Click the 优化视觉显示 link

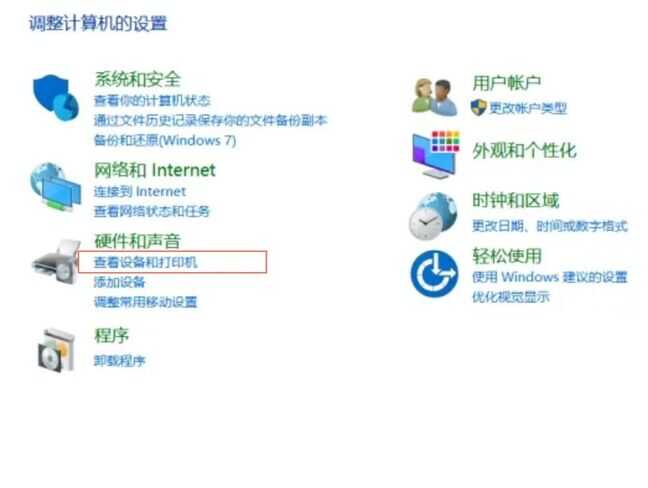(x=511, y=297)
